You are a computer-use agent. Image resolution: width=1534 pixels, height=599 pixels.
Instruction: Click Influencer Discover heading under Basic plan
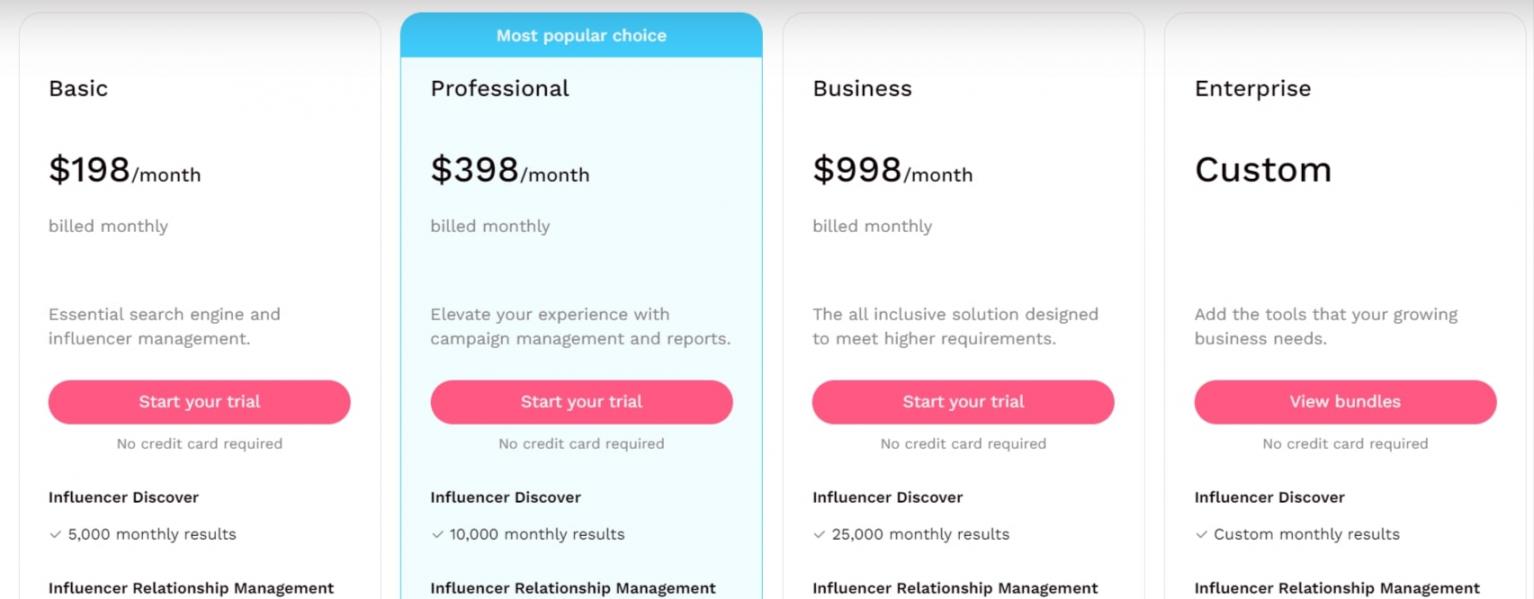[x=123, y=497]
